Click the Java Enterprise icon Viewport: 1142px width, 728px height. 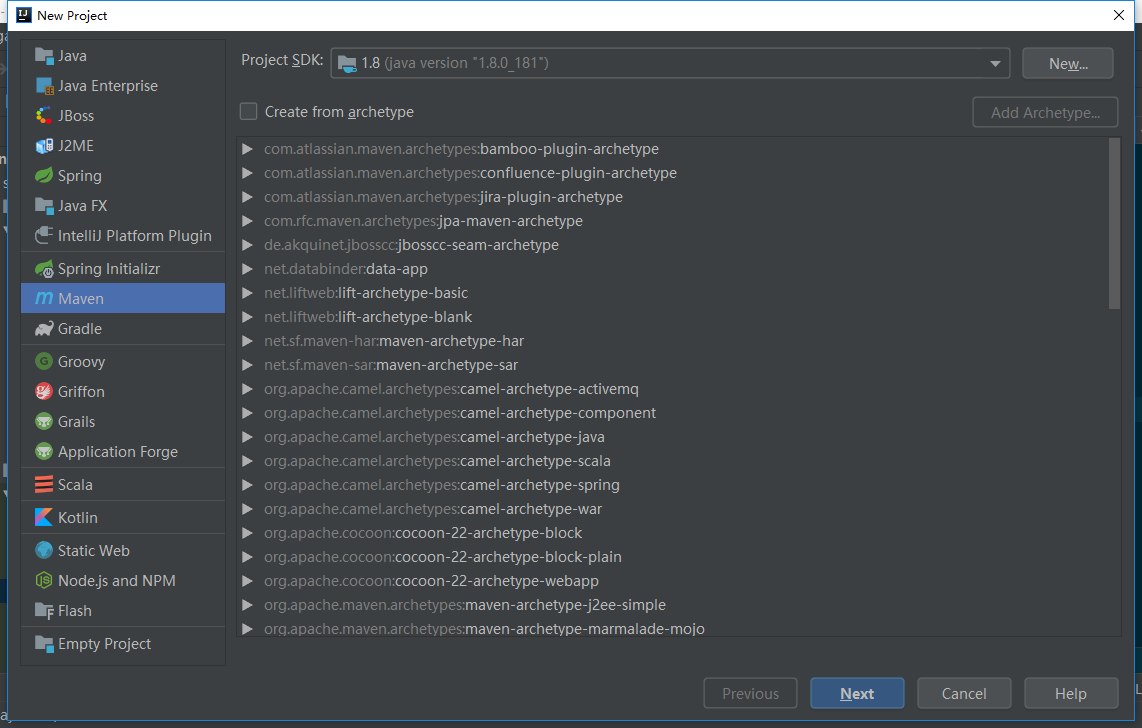point(44,86)
